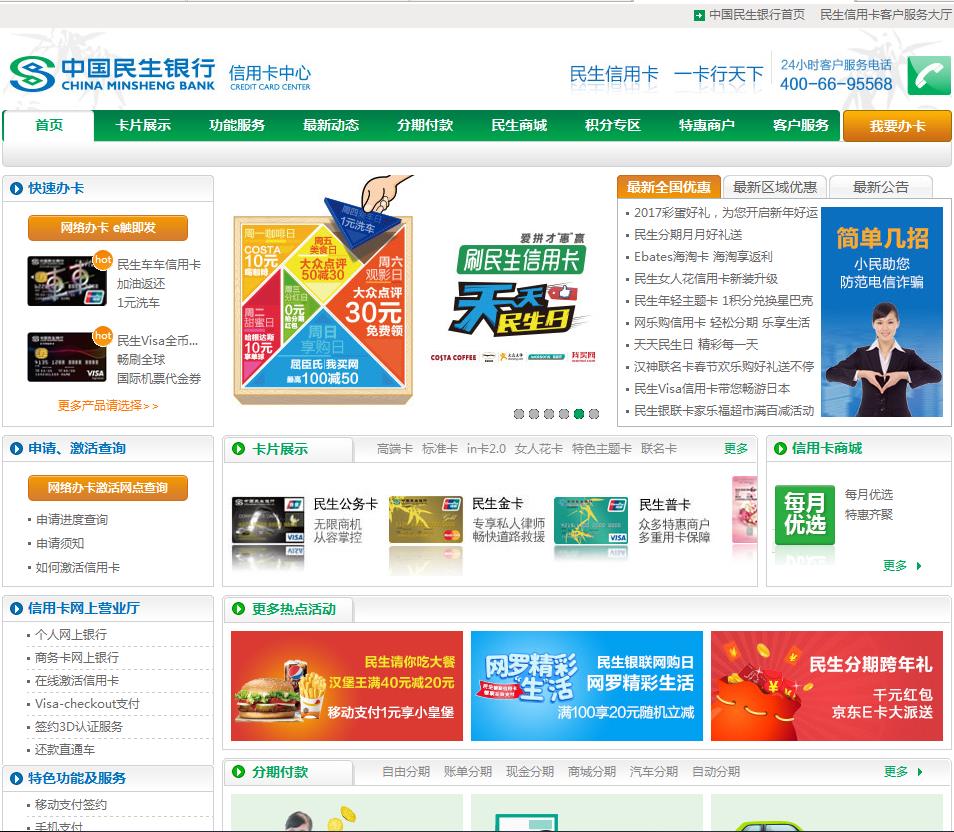Open the 网罗精彩生活 promo banner

click(x=587, y=686)
